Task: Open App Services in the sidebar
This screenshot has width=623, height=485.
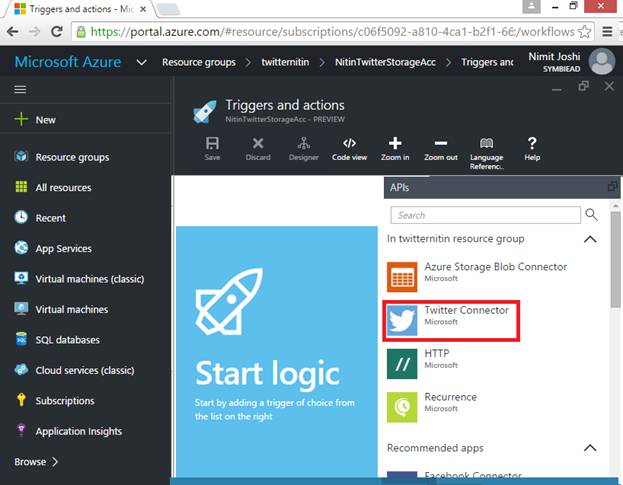Action: tap(64, 249)
